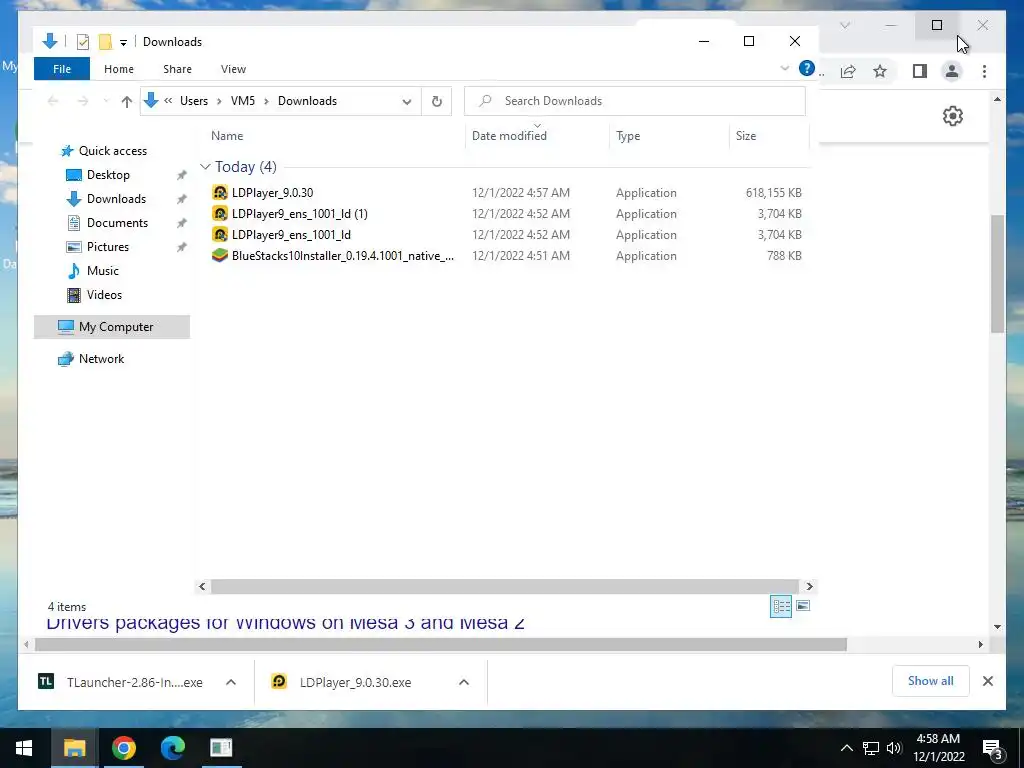Open Videos in the navigation pane
1024x768 pixels.
[104, 295]
